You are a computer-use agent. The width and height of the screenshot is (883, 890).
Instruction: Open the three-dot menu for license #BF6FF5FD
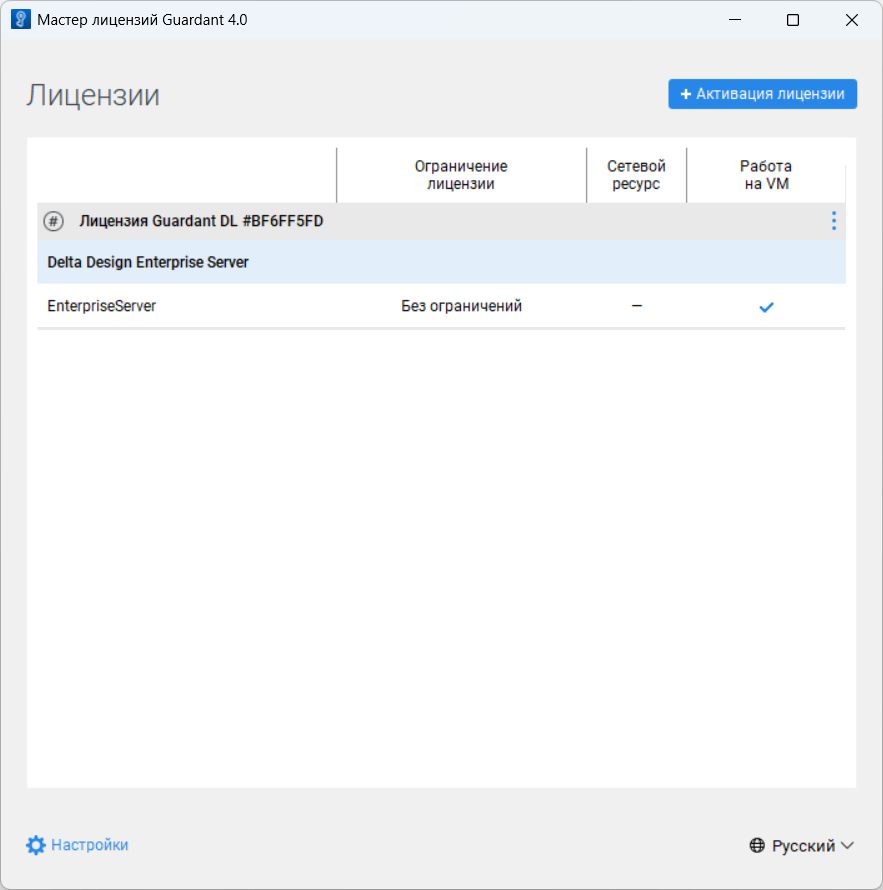point(834,221)
